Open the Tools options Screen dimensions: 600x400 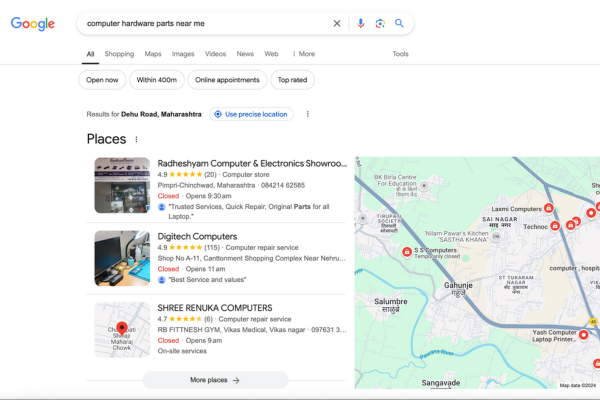click(x=400, y=54)
